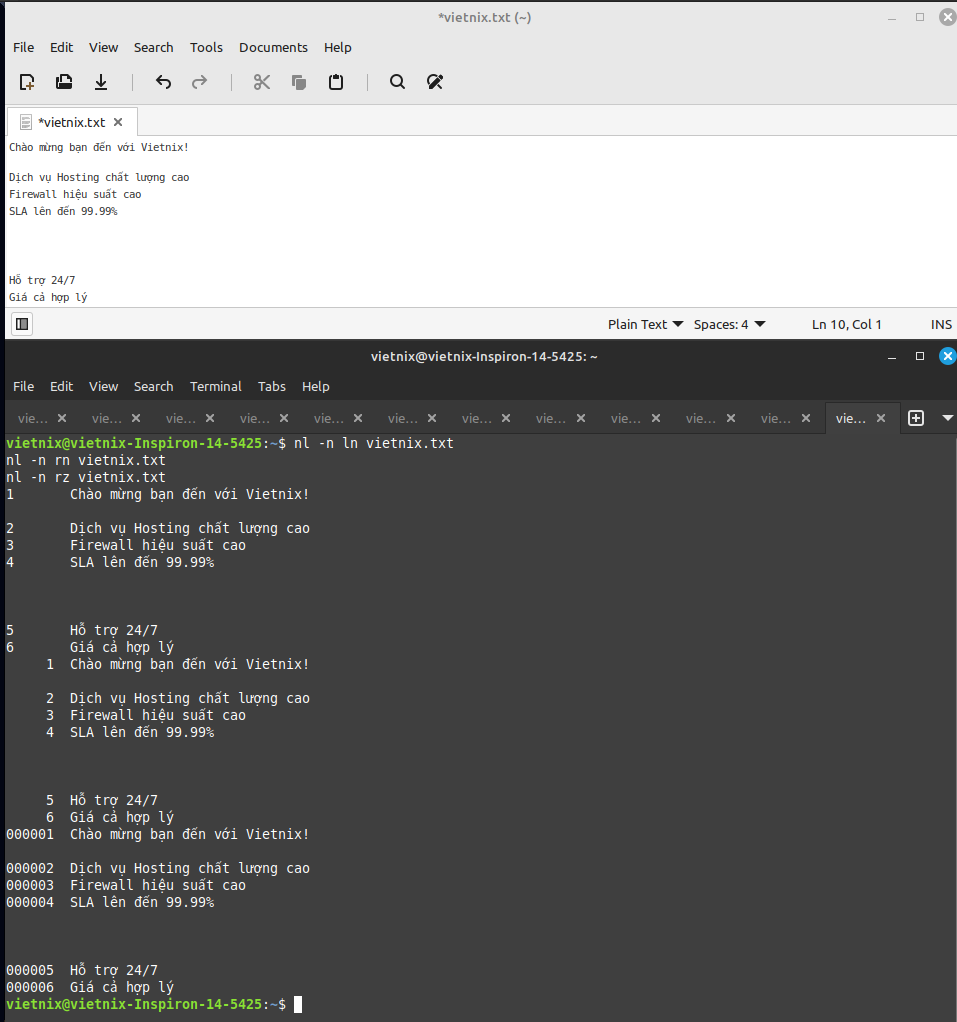Open the editor File menu
This screenshot has width=957, height=1022.
click(x=23, y=48)
